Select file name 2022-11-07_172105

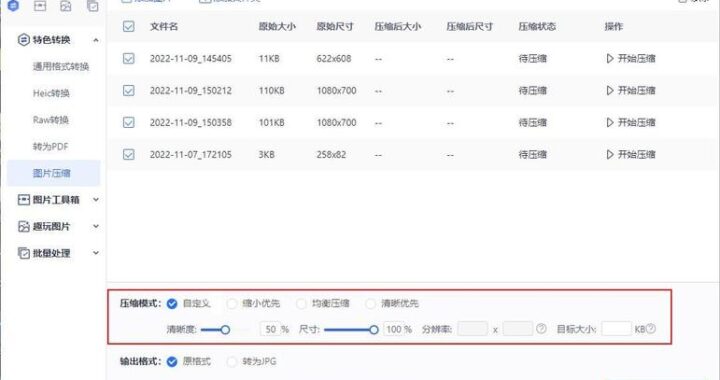[x=191, y=155]
